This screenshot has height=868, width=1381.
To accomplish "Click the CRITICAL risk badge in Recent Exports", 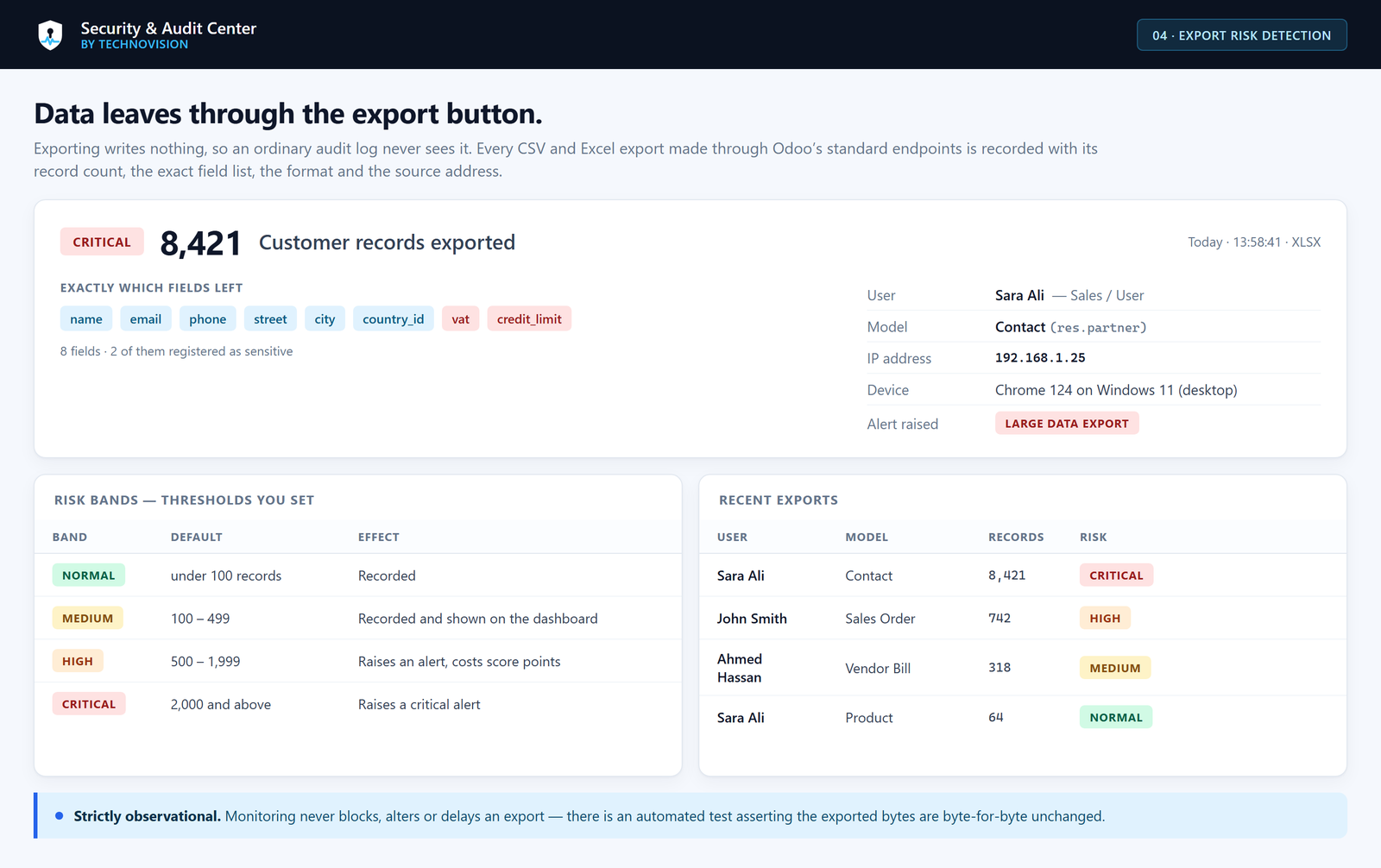I will coord(1116,576).
